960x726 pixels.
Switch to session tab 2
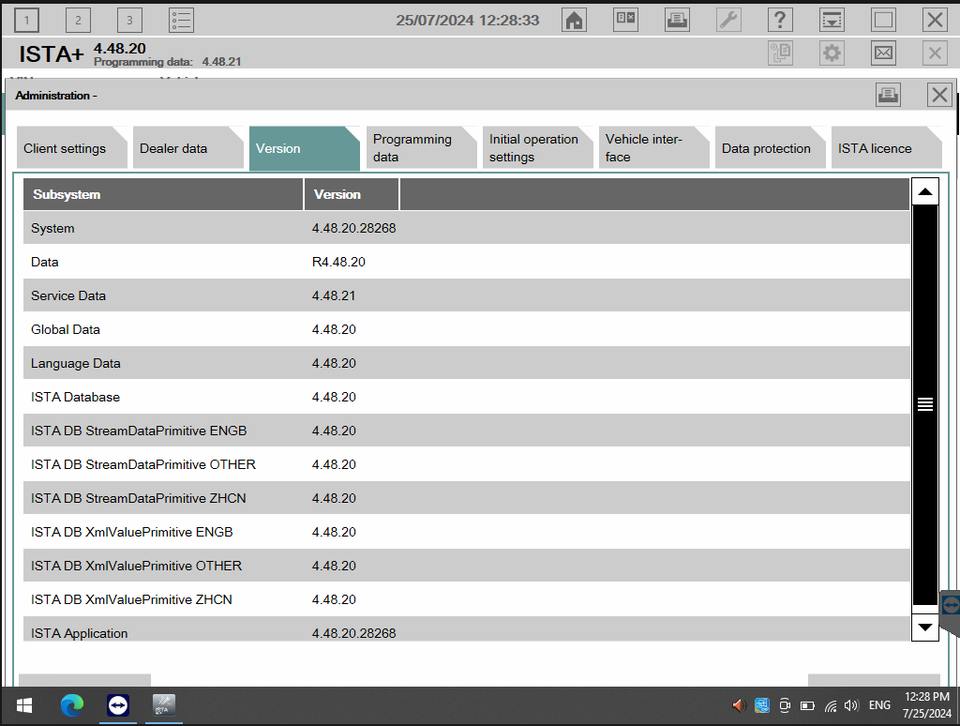click(x=78, y=20)
